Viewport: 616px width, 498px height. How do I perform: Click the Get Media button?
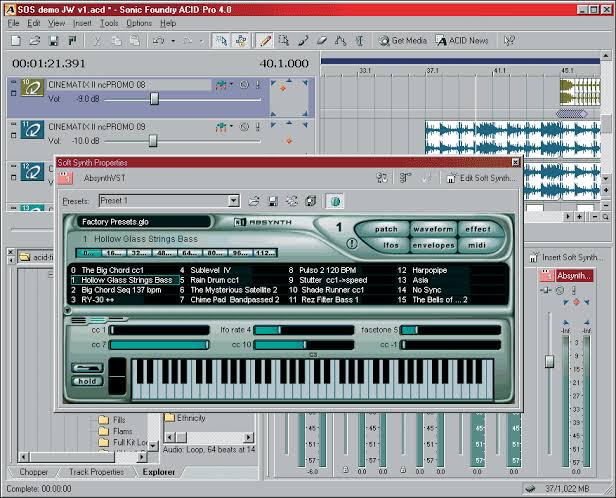403,40
